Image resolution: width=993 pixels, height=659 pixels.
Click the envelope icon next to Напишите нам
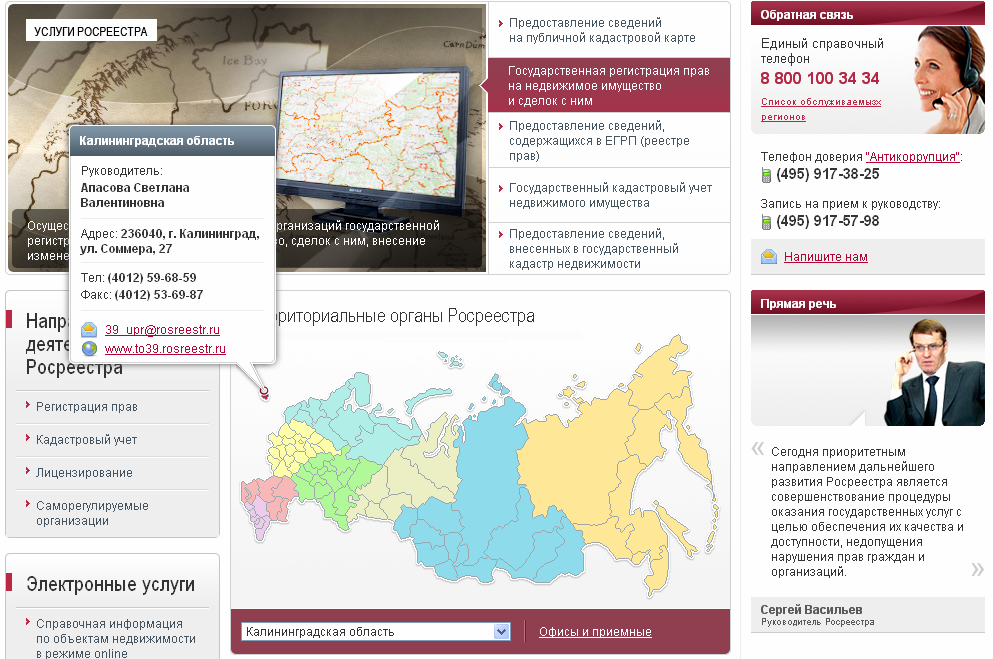click(769, 256)
